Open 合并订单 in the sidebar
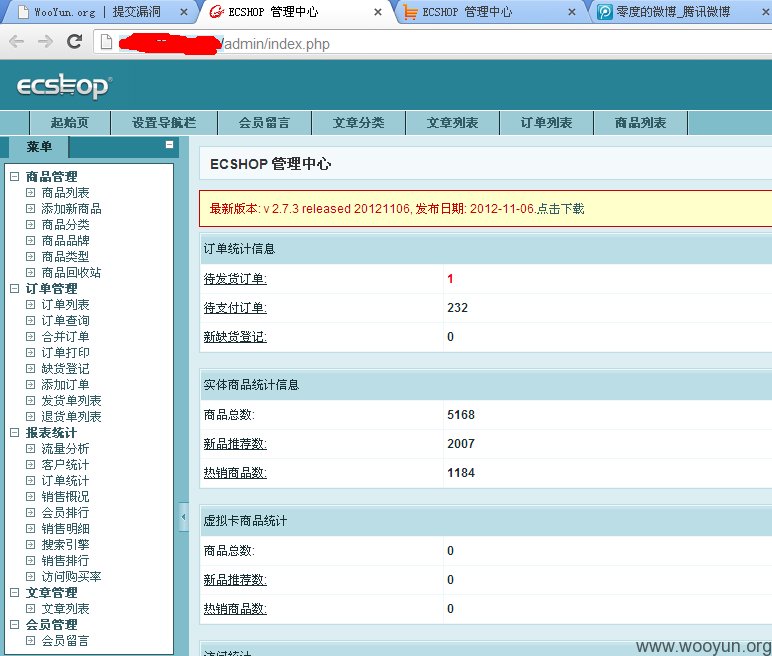This screenshot has height=656, width=772. coord(65,336)
